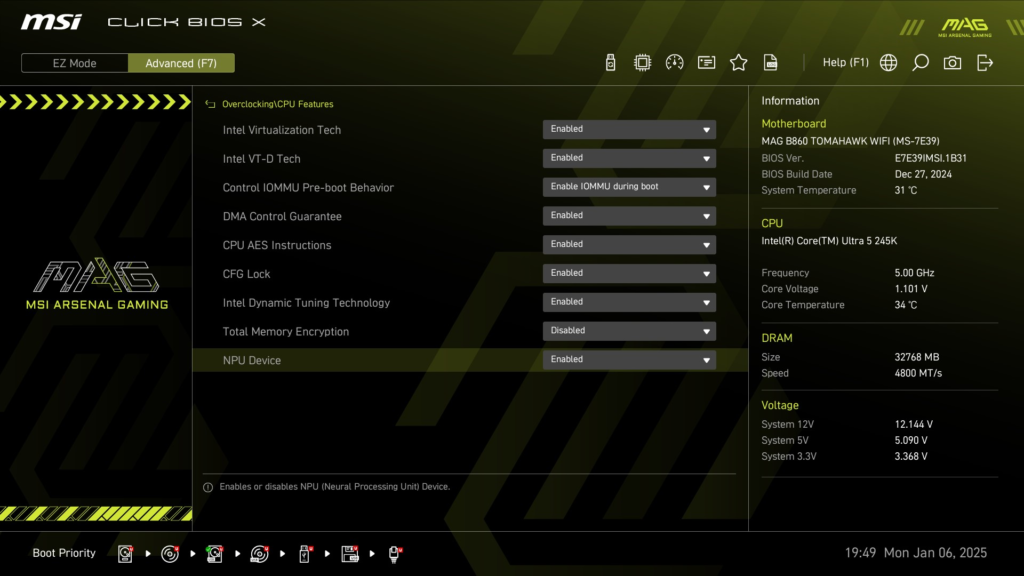The width and height of the screenshot is (1024, 576).
Task: Disable the NPU Device setting
Action: pos(629,359)
